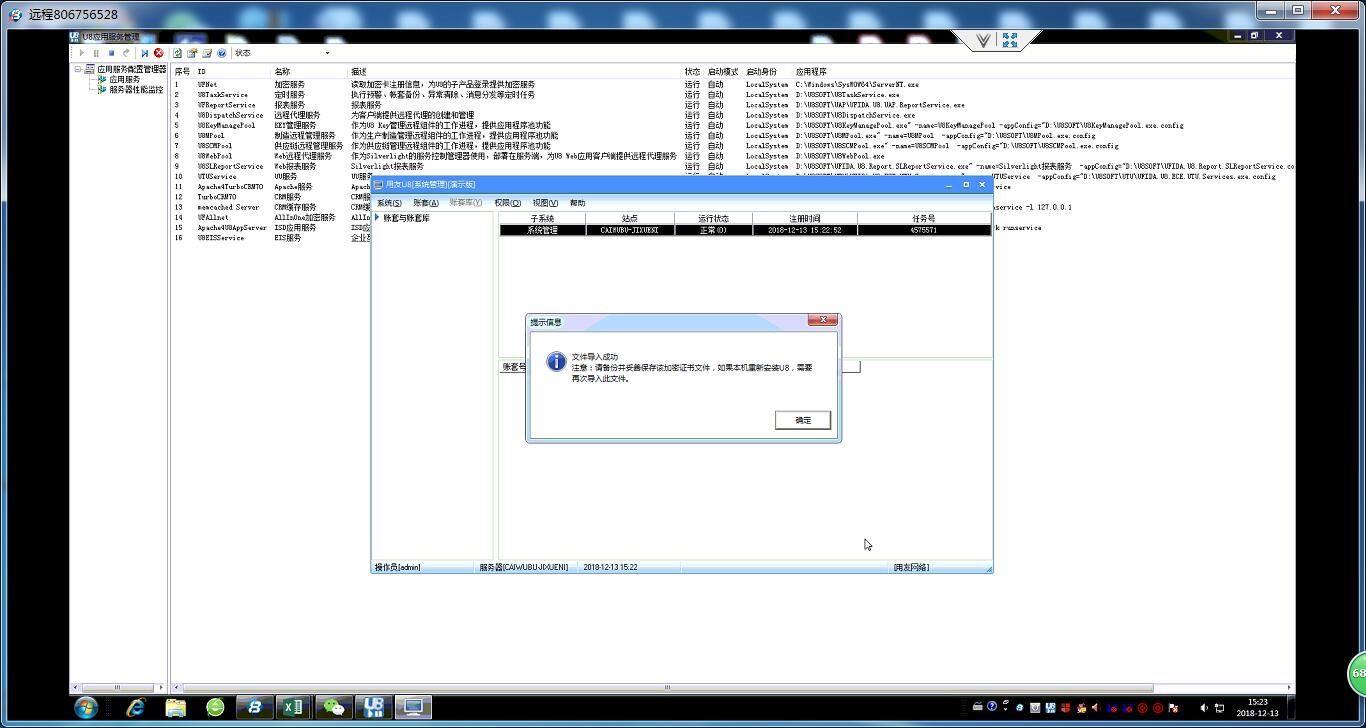1366x728 pixels.
Task: Click the blue help question-mark toolbar icon
Action: tap(221, 53)
